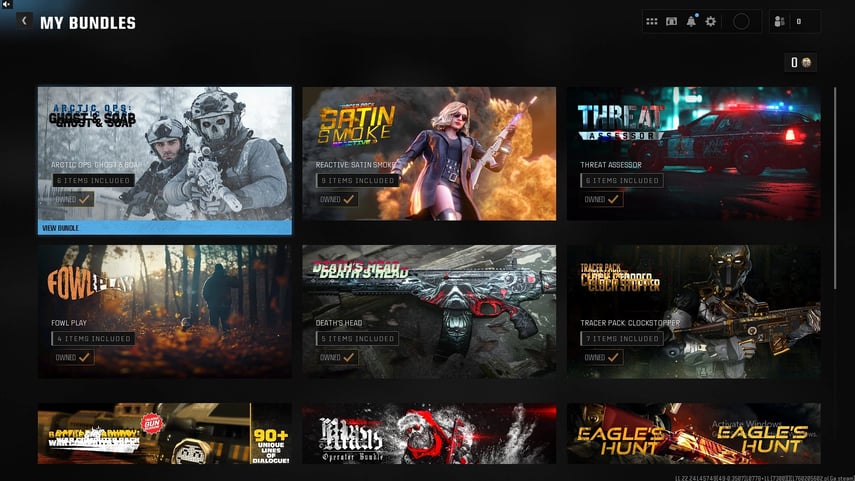The image size is (855, 481).
Task: Click the muted speaker icon in the corner
Action: pos(6,5)
